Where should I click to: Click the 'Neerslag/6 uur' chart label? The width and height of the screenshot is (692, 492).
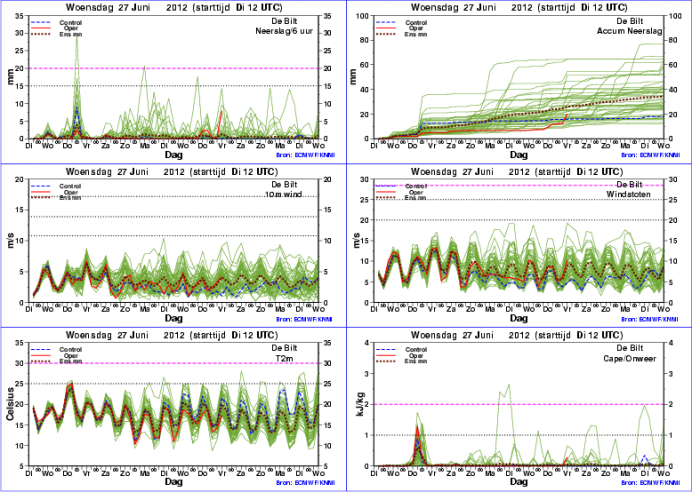pyautogui.click(x=284, y=31)
